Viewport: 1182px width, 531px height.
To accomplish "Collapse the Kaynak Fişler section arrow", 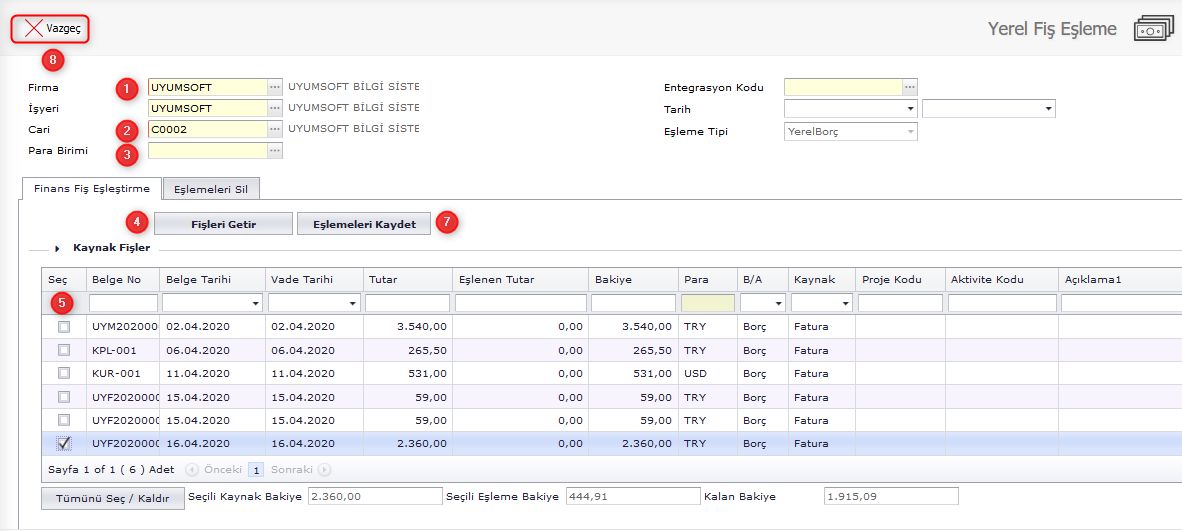I will pos(58,247).
